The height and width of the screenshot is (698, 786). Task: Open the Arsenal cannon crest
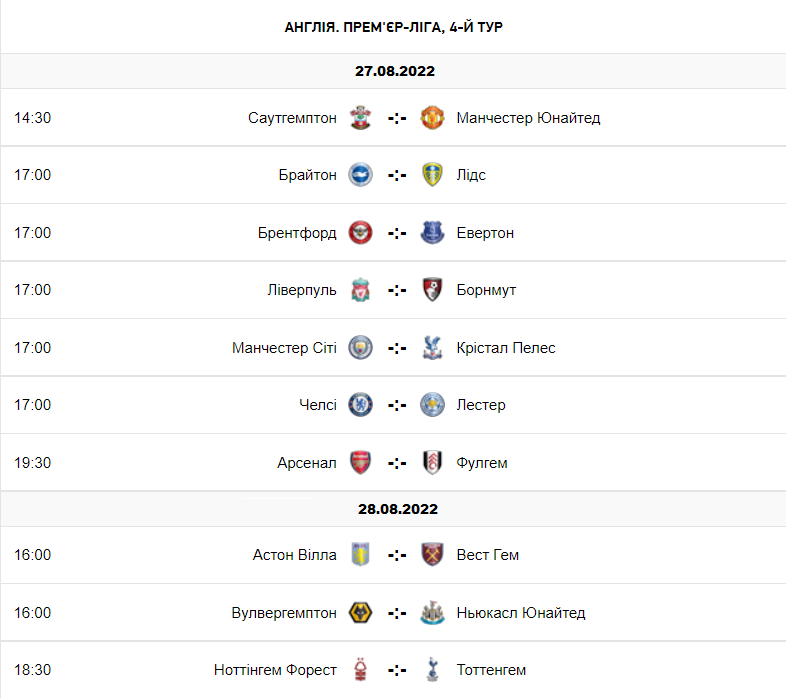[360, 462]
